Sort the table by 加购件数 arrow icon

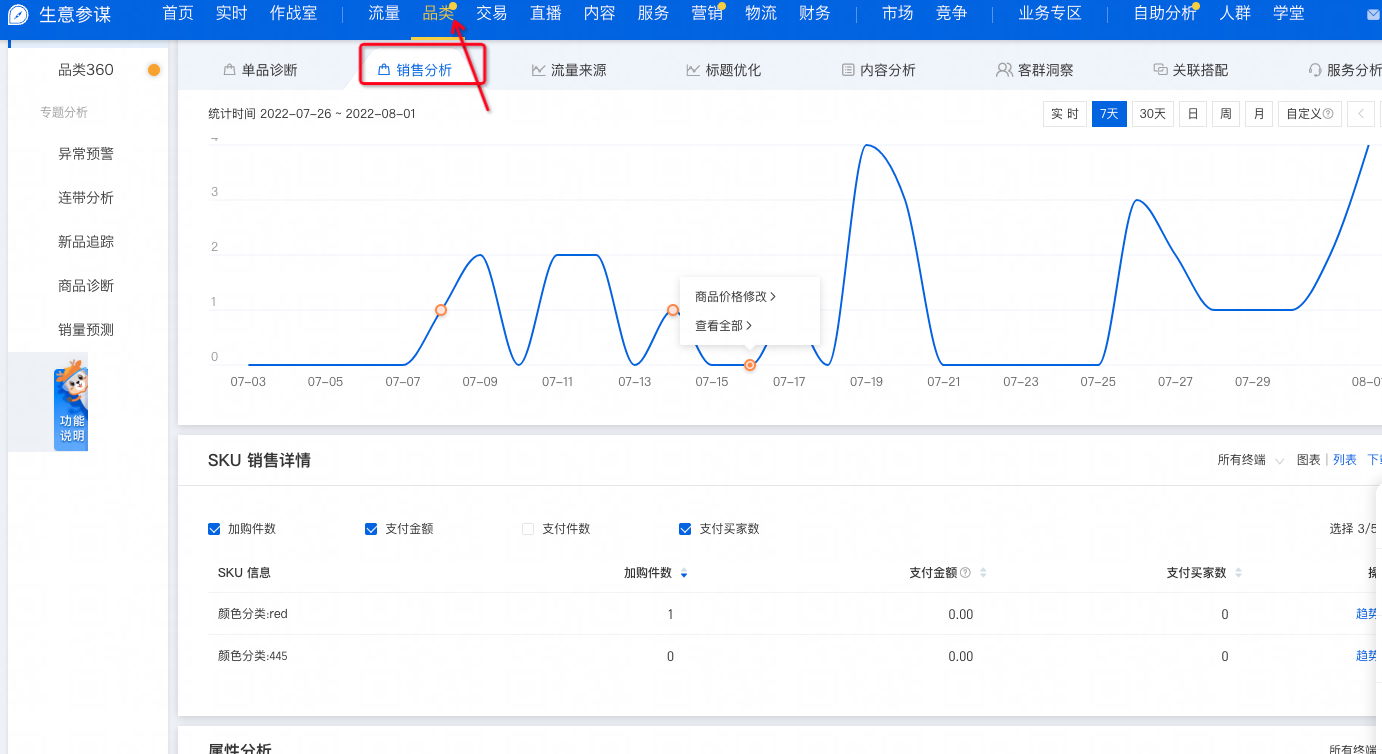tap(684, 573)
